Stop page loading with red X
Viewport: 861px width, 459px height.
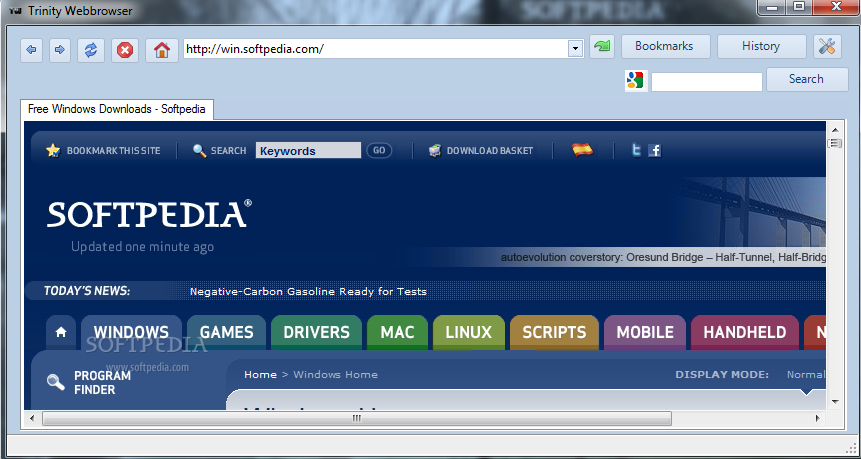(125, 51)
